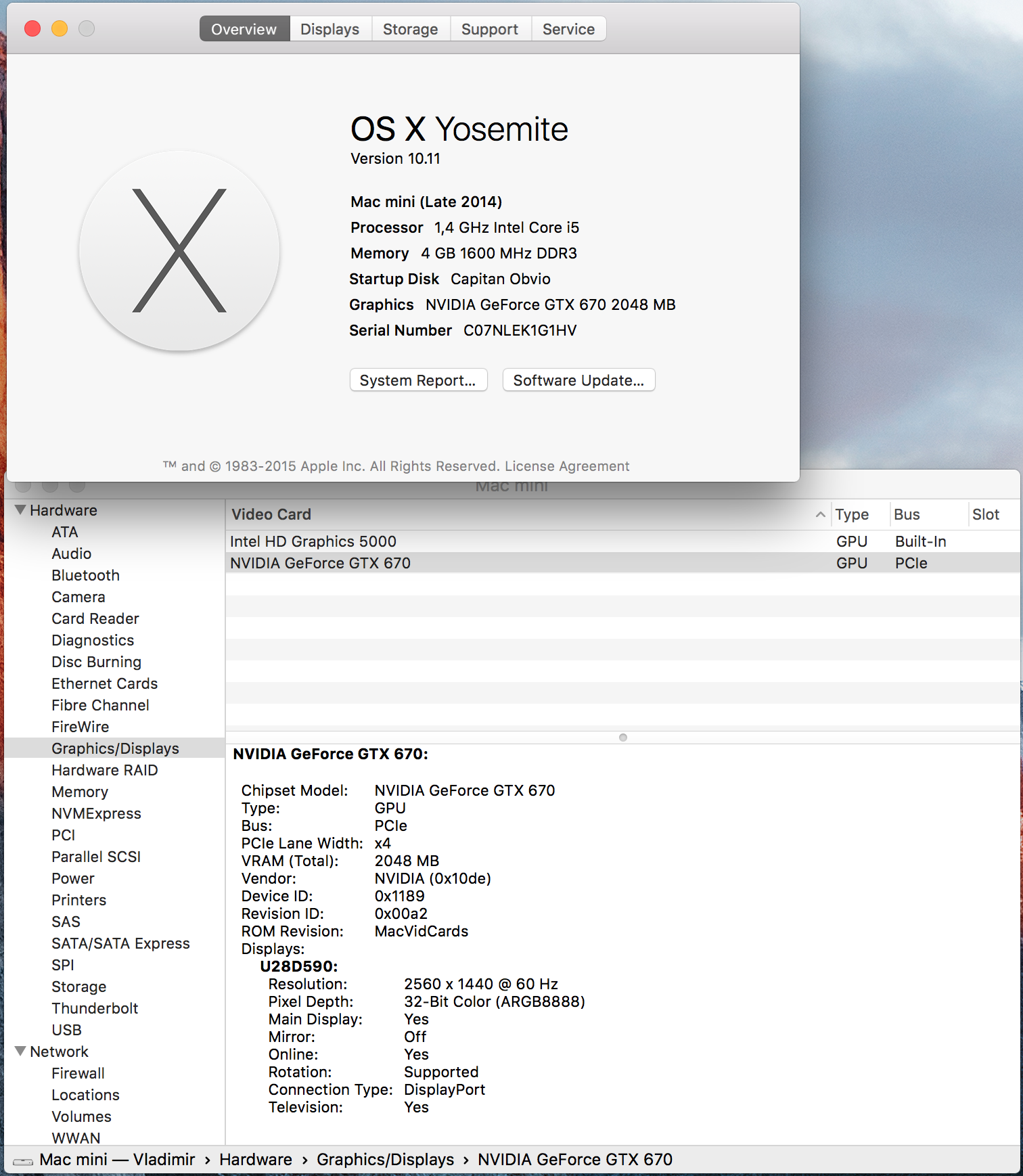The image size is (1023, 1176).
Task: Select Thunderbolt in the sidebar
Action: click(95, 1008)
